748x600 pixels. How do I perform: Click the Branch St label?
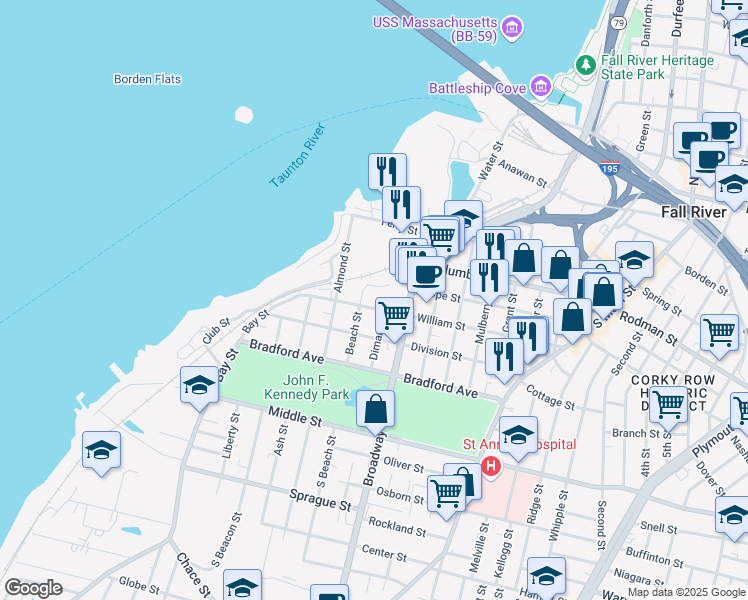tap(635, 433)
